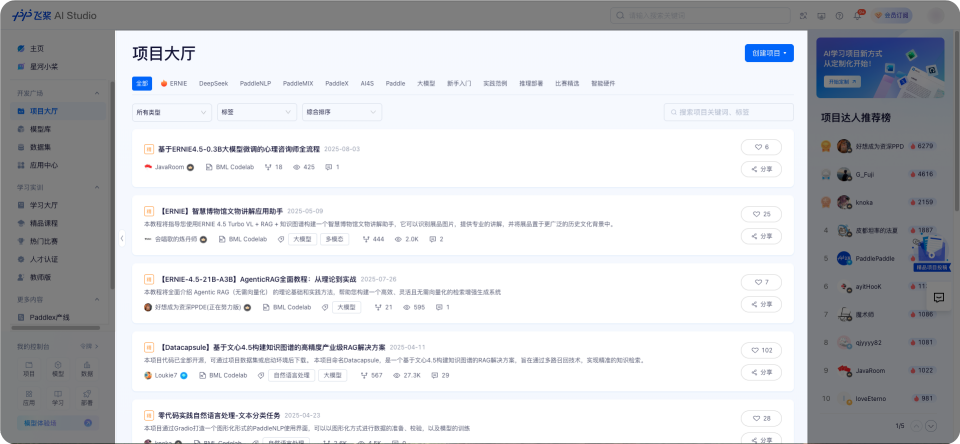Open the 应用 shortcut in 我的控制台
Viewport: 960px width, 444px height.
tap(29, 398)
